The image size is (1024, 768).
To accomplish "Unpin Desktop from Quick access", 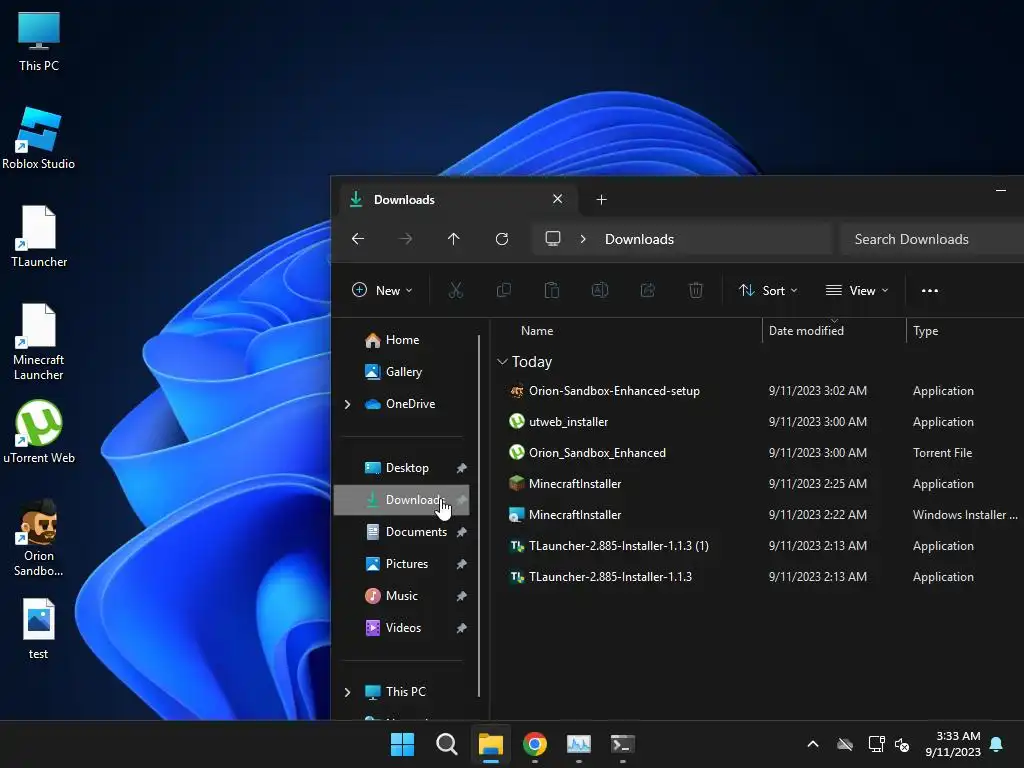I will pos(462,468).
